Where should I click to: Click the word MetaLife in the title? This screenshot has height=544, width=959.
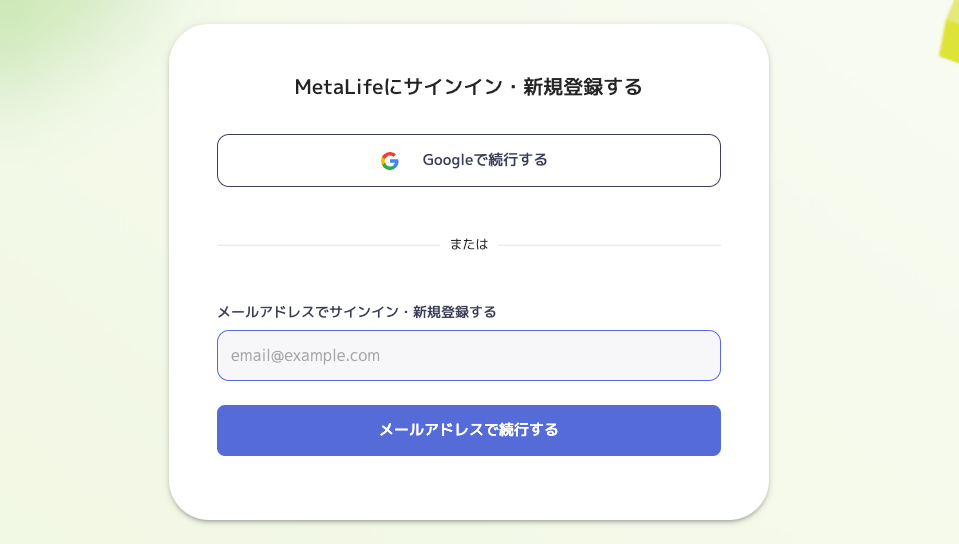pos(339,87)
